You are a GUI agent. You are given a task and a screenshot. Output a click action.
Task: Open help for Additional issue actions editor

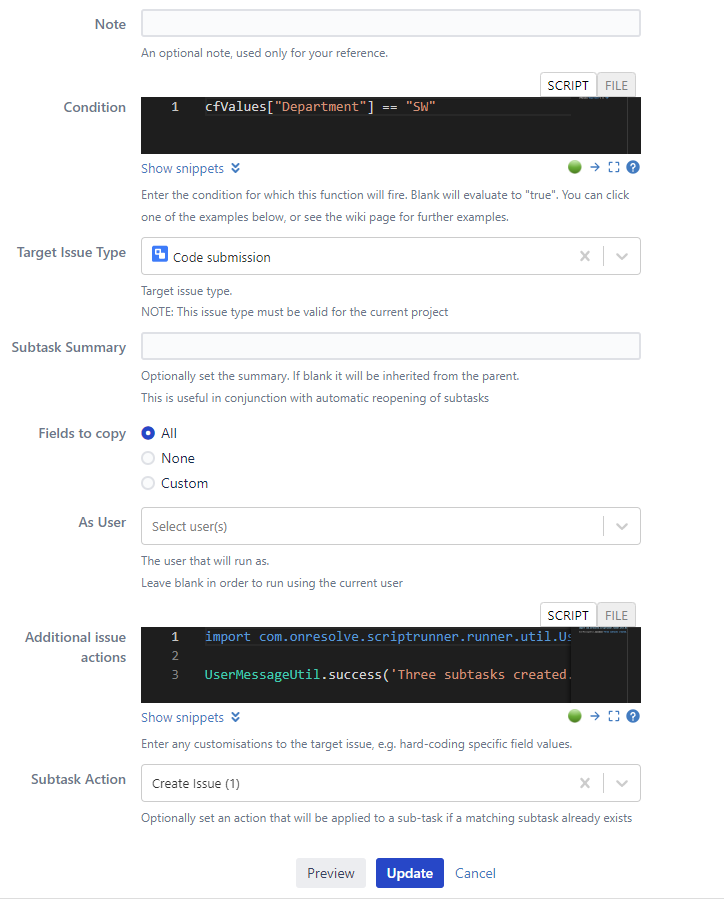633,716
